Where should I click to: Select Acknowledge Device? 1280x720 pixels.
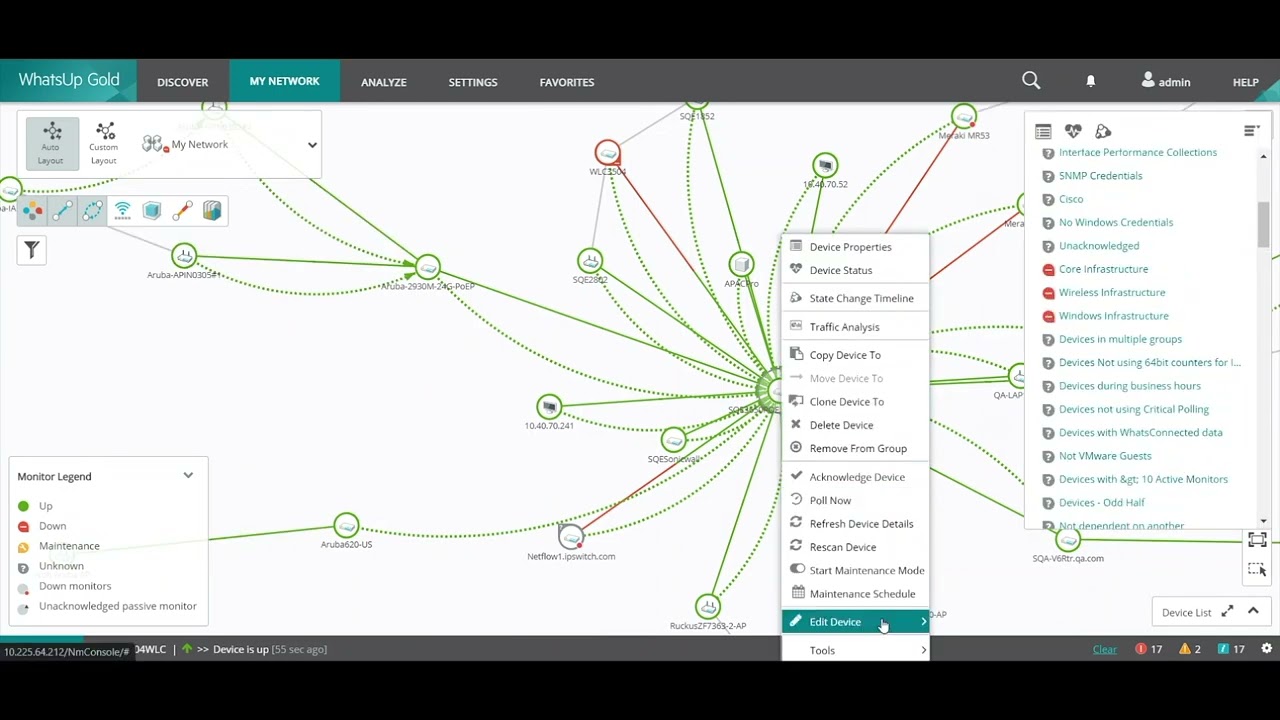tap(855, 477)
